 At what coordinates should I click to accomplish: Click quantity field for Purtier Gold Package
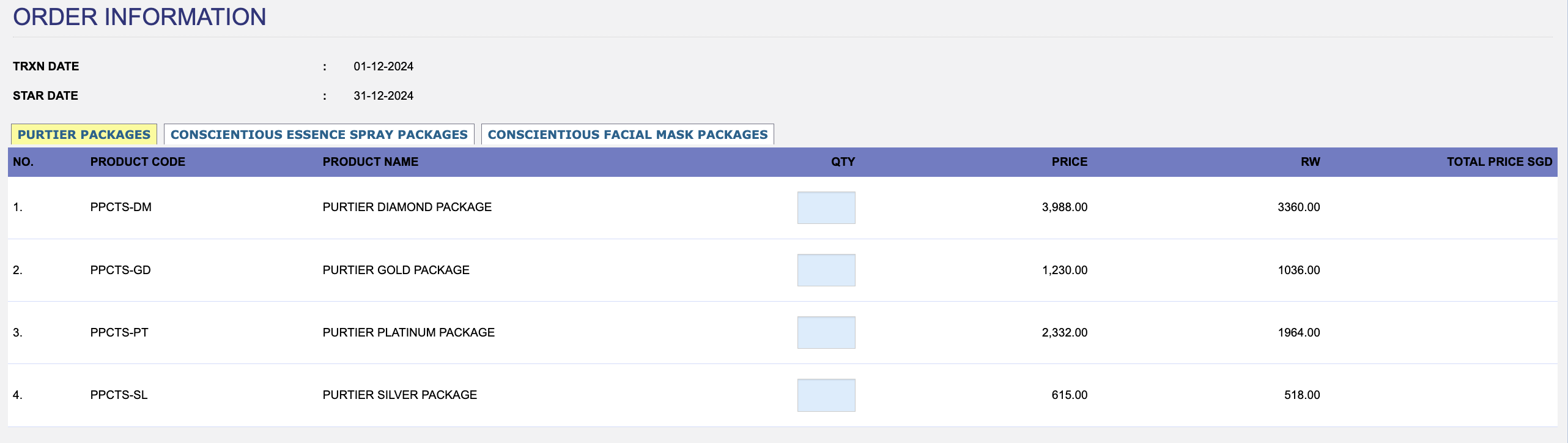[x=826, y=270]
